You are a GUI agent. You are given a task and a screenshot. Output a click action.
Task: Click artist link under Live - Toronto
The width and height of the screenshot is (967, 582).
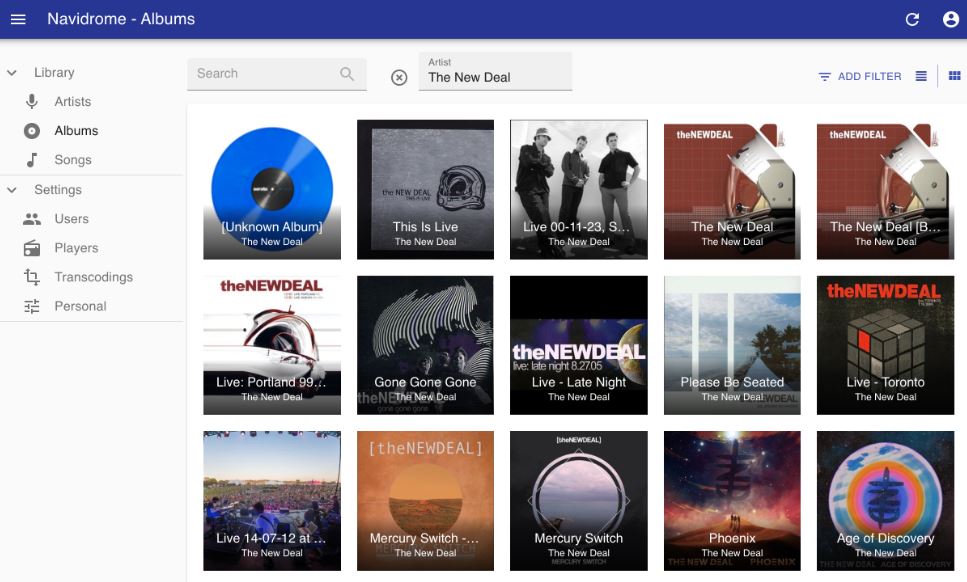coord(886,397)
